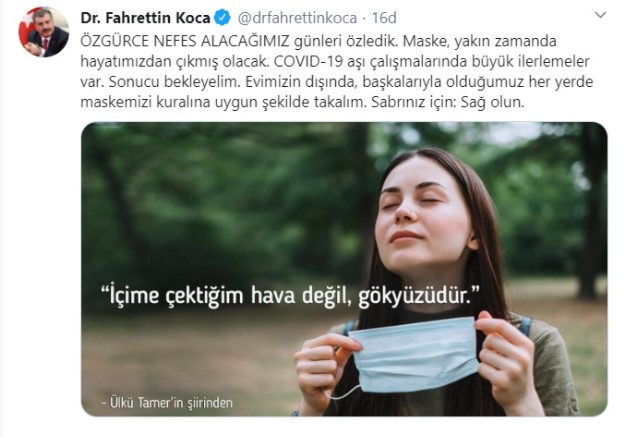Click "Sonucu bekleyelim." in the tweet text
Screen dimensions: 642x437
click(x=174, y=82)
